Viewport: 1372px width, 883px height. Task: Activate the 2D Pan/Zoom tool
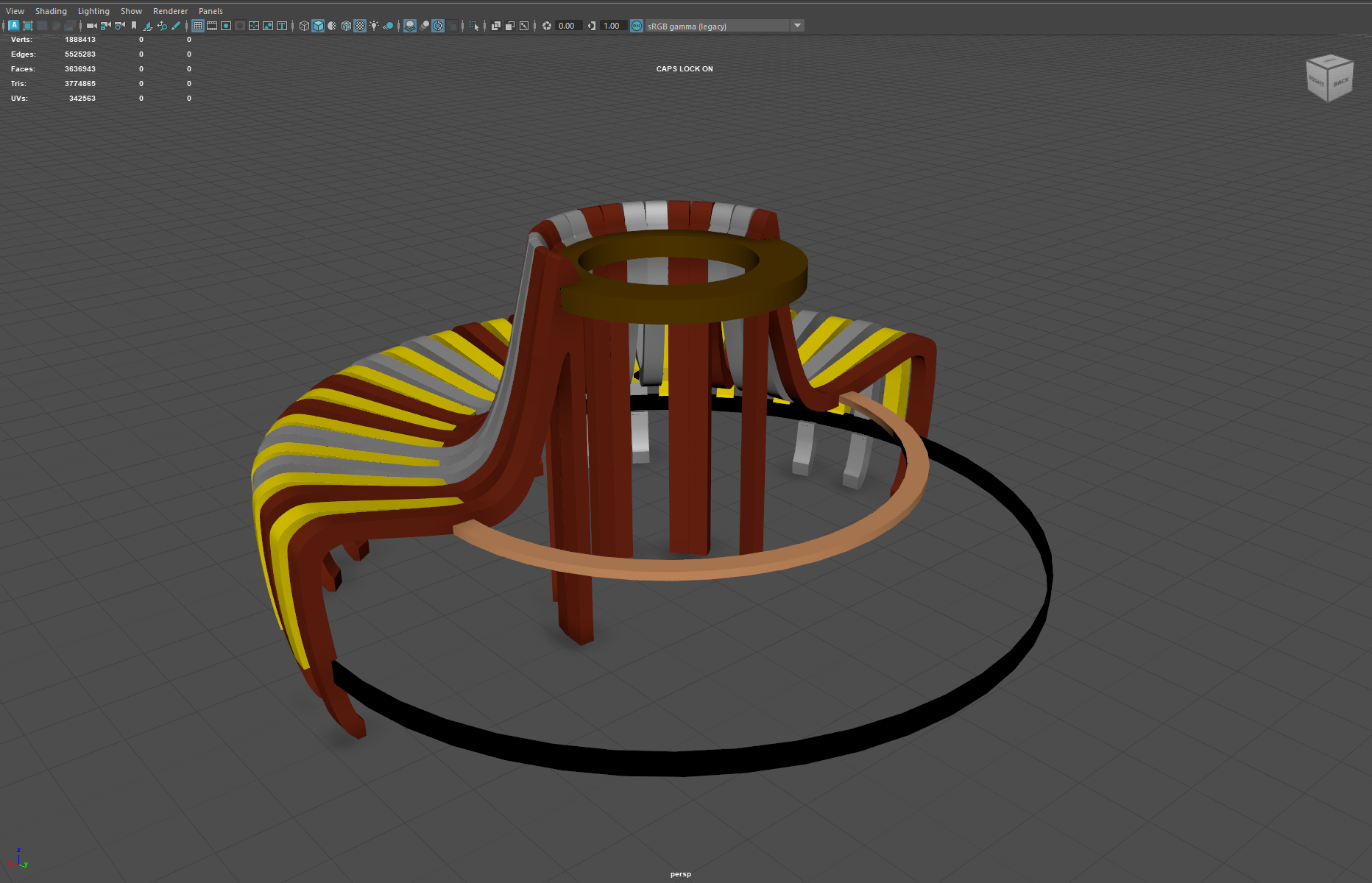(x=162, y=25)
